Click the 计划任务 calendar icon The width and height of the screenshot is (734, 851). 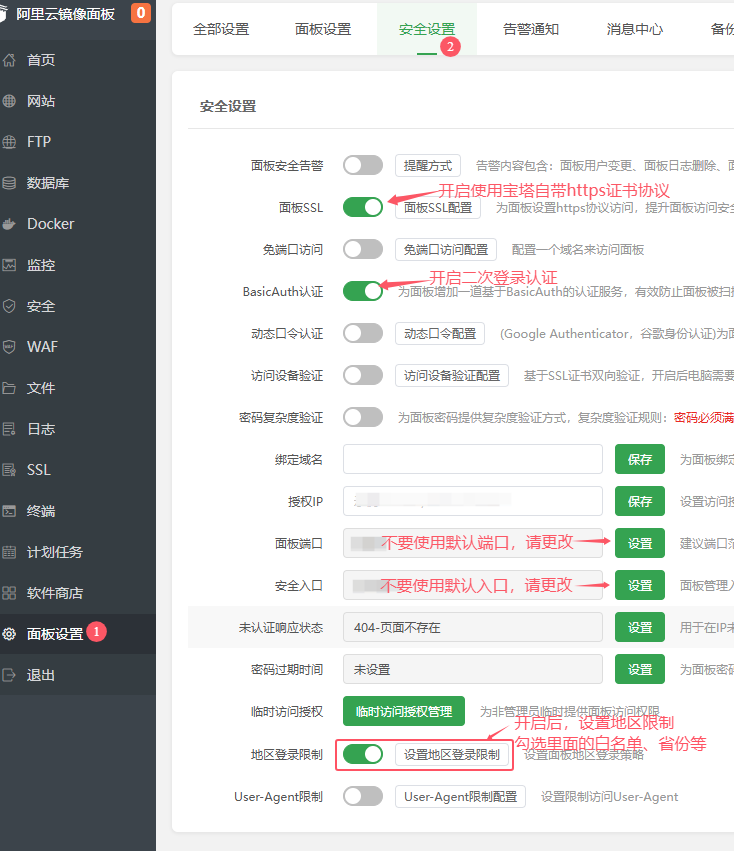coord(10,552)
